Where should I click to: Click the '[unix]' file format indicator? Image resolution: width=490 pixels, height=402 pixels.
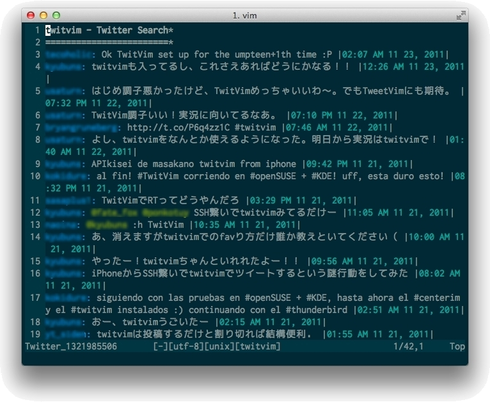point(219,346)
